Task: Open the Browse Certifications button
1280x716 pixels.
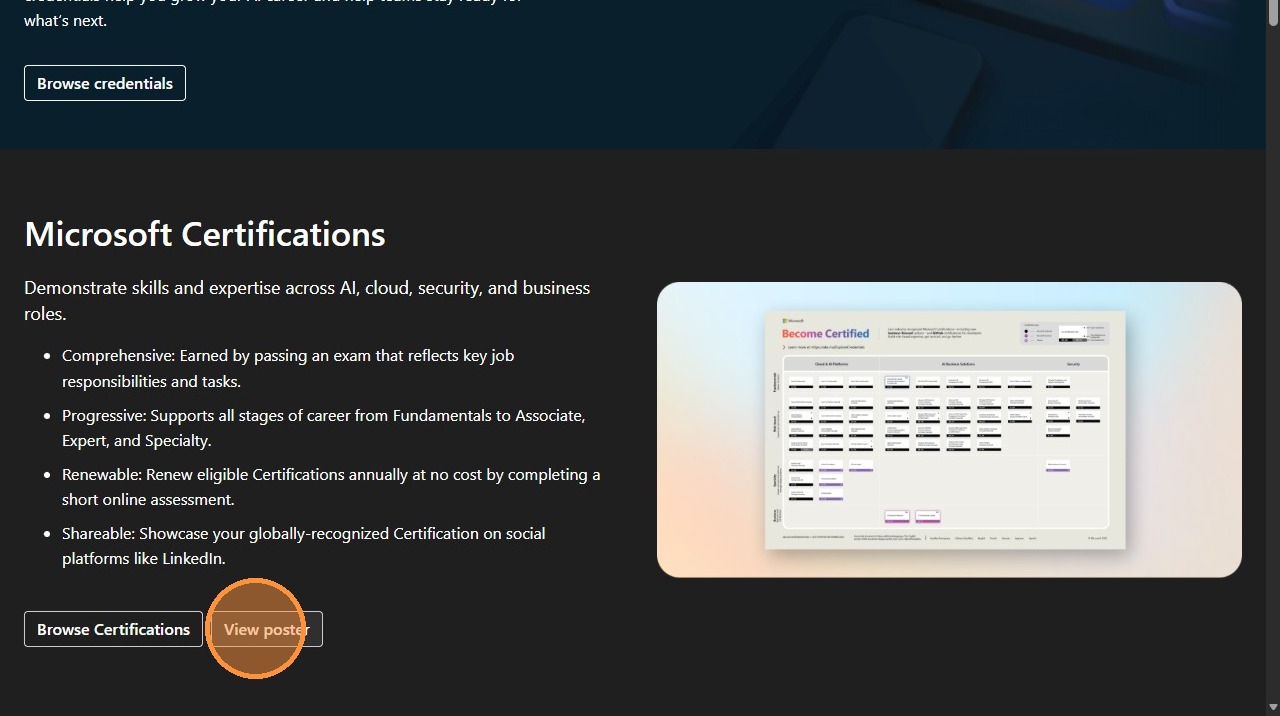Action: coord(113,629)
